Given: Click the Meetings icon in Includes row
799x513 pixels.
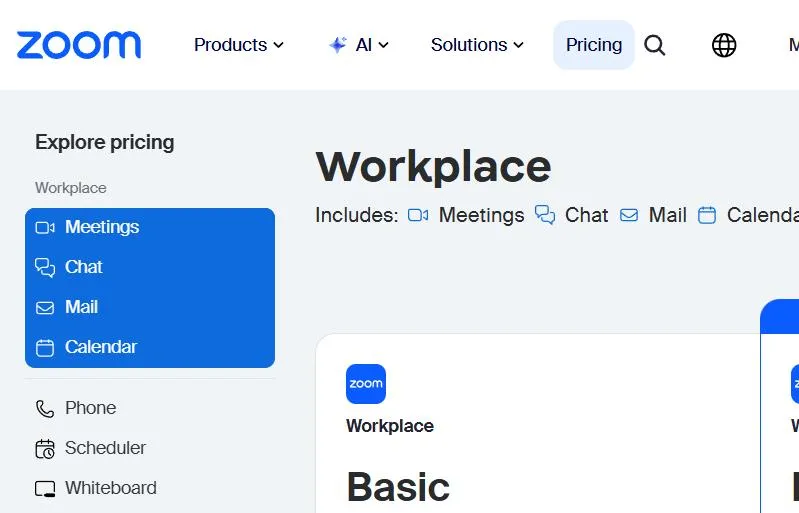Looking at the screenshot, I should [x=418, y=215].
